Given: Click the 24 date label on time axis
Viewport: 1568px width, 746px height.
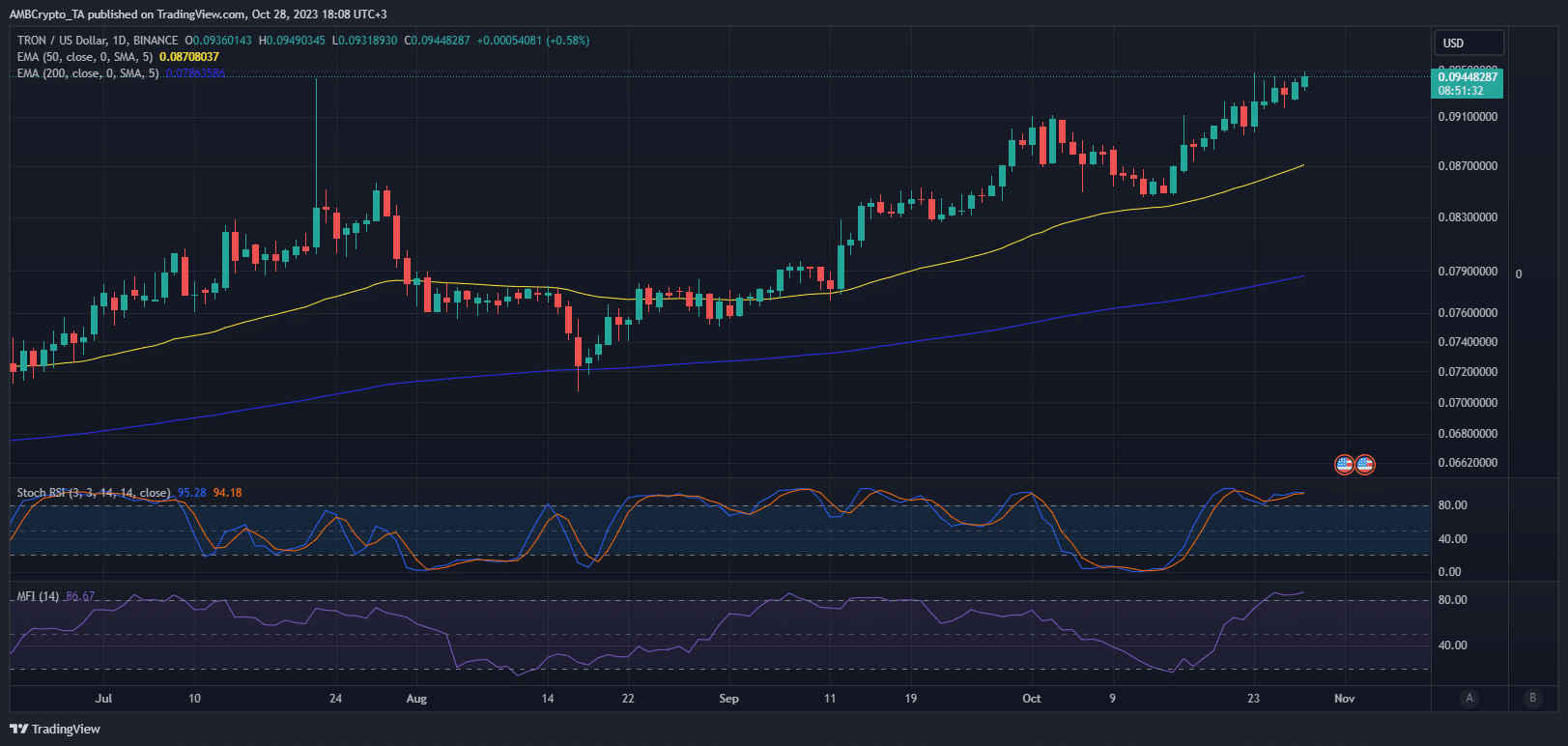Looking at the screenshot, I should 335,699.
